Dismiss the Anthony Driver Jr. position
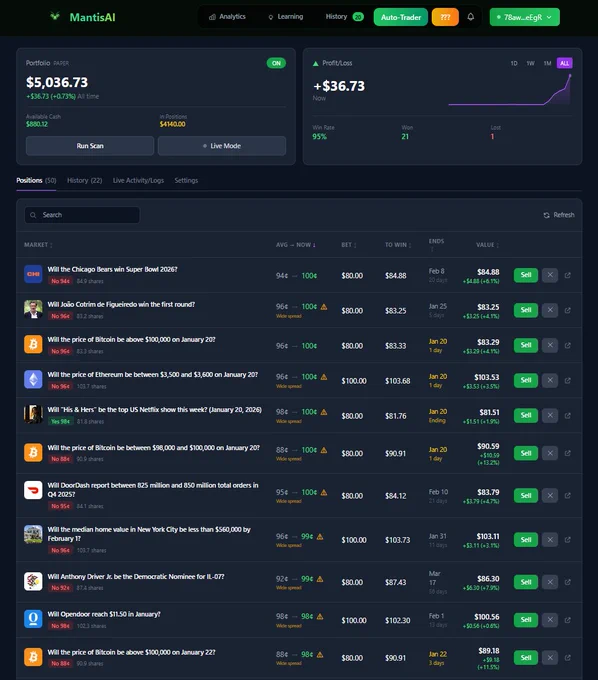 tap(550, 582)
